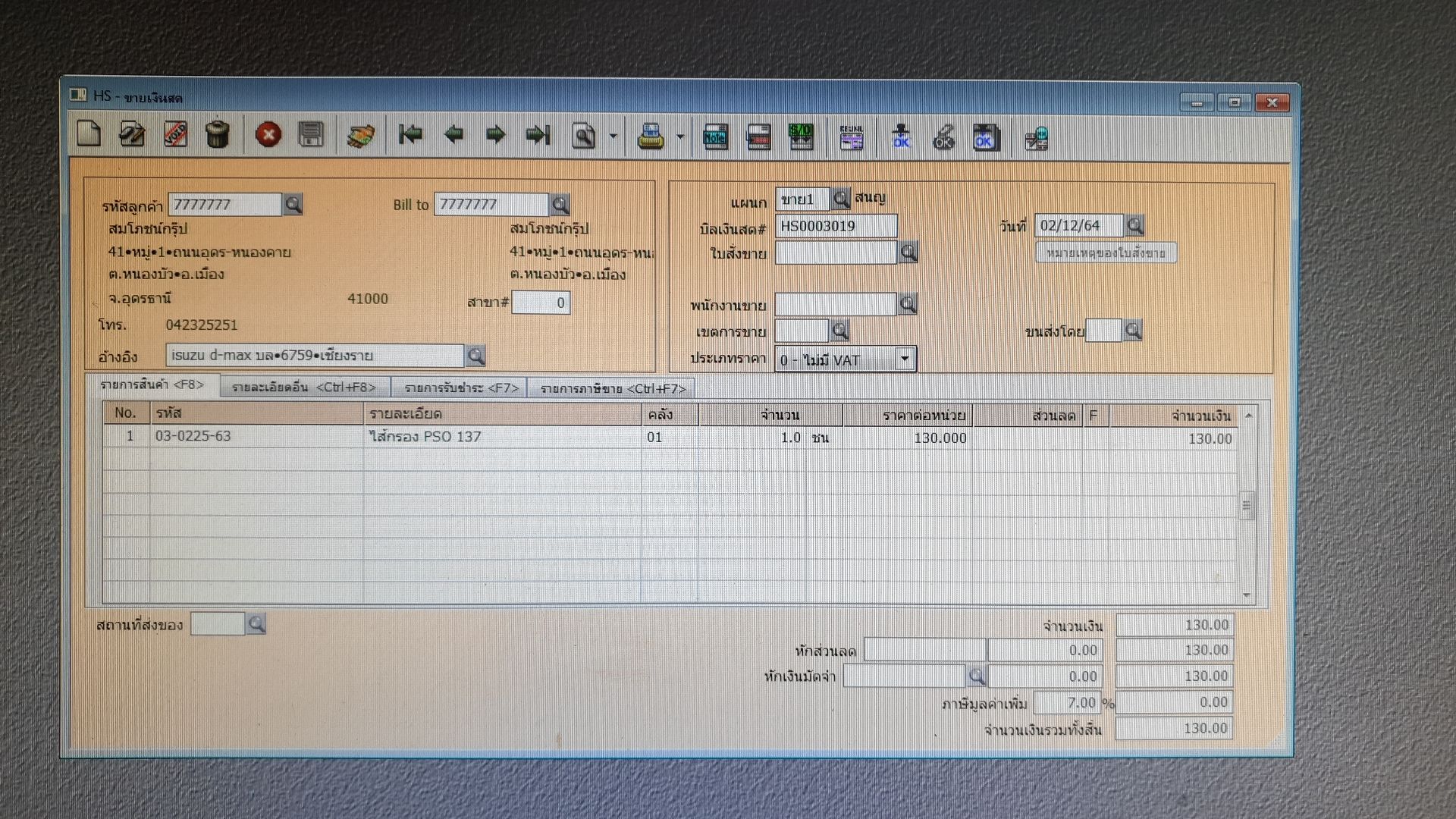1456x819 pixels.
Task: Click the red calculator-style toolbar icon
Action: click(x=758, y=137)
